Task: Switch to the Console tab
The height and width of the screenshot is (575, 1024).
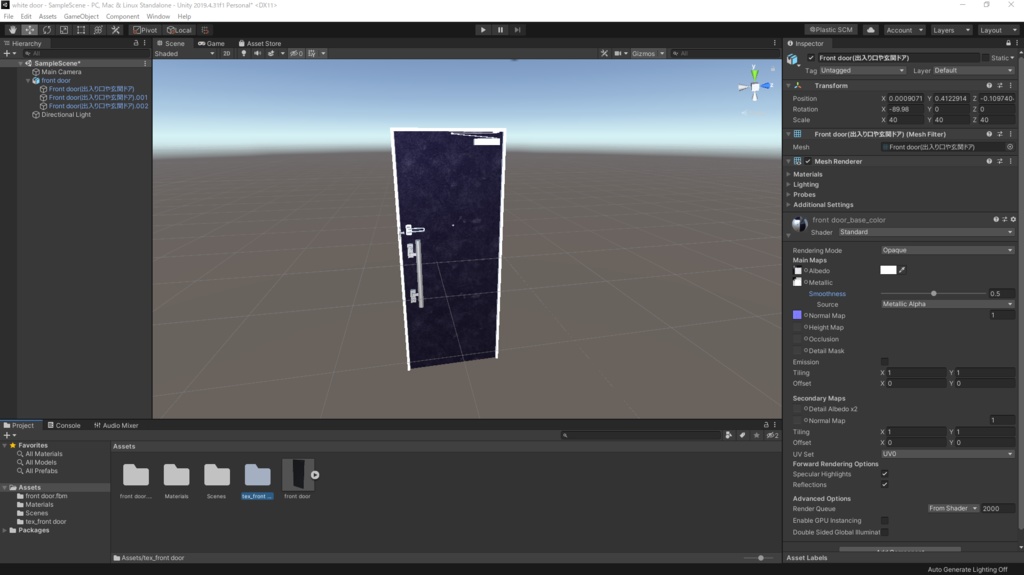Action: coord(64,425)
